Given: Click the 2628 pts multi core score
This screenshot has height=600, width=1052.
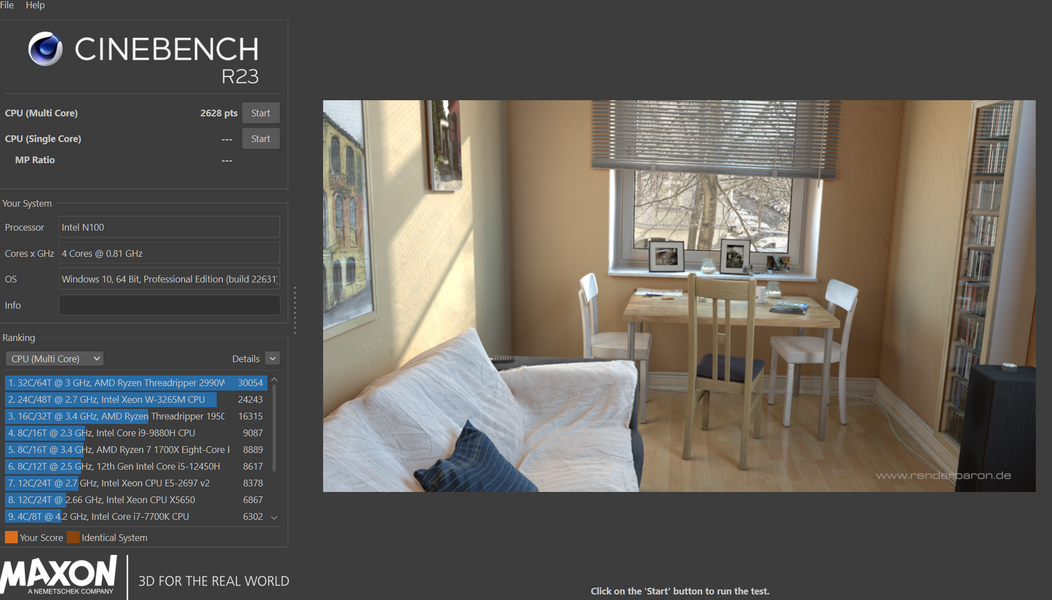Looking at the screenshot, I should point(219,113).
